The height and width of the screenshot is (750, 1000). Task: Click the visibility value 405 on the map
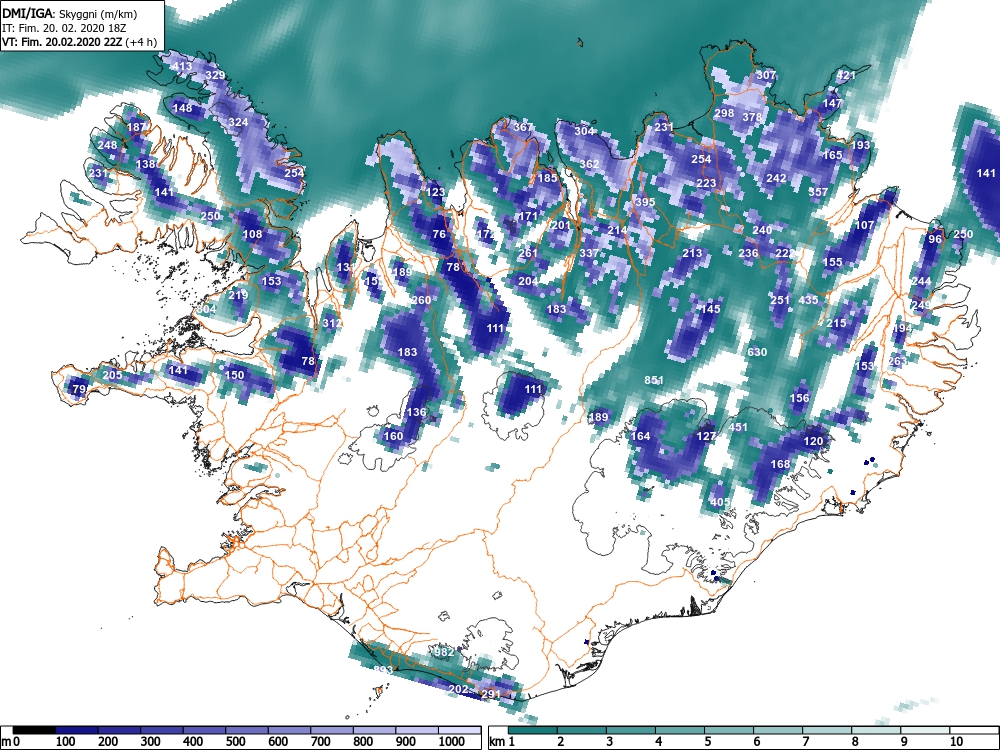point(719,502)
